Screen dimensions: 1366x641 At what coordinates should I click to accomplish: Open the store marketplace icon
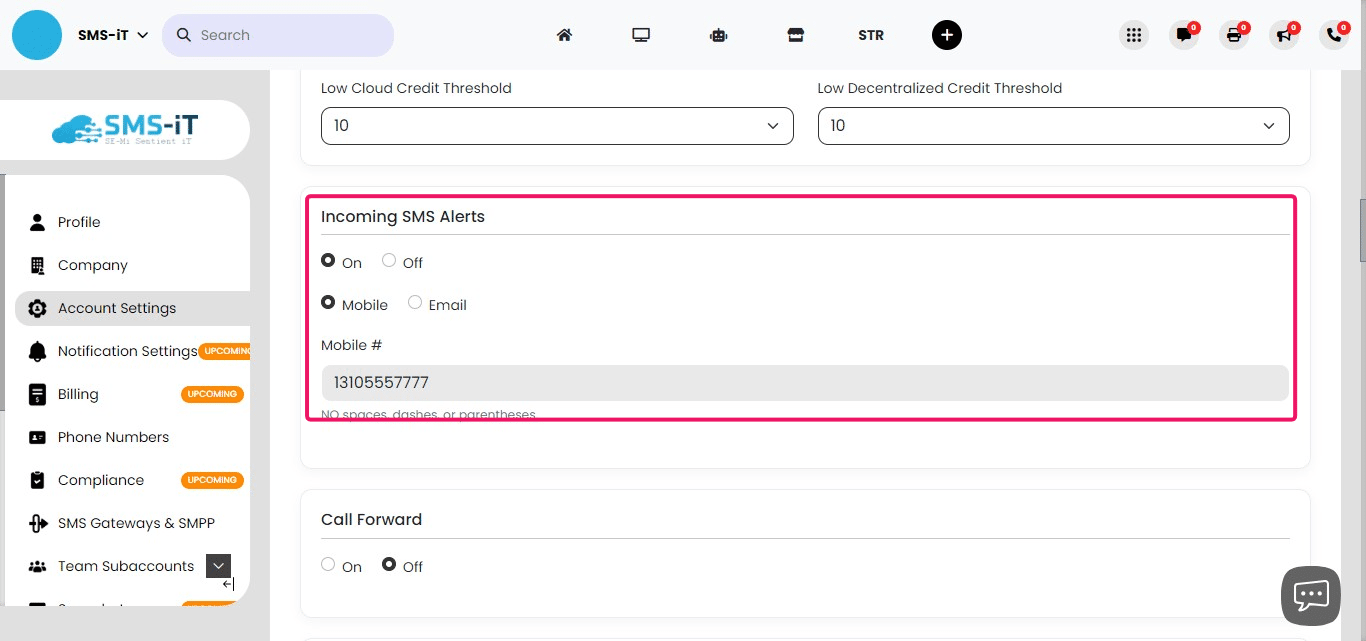(x=795, y=35)
